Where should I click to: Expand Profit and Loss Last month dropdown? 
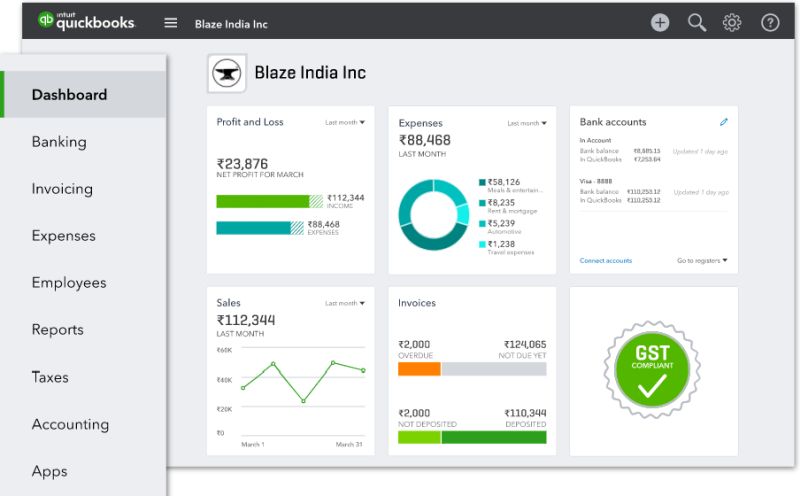click(x=345, y=122)
